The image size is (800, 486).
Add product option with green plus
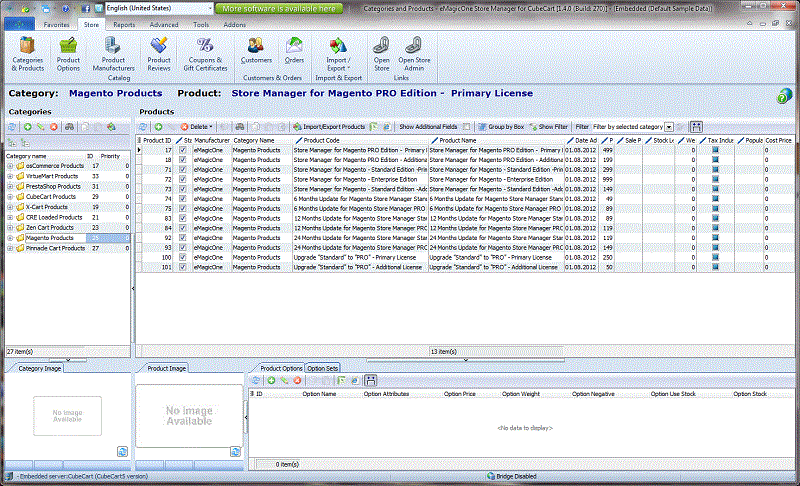pyautogui.click(x=271, y=380)
